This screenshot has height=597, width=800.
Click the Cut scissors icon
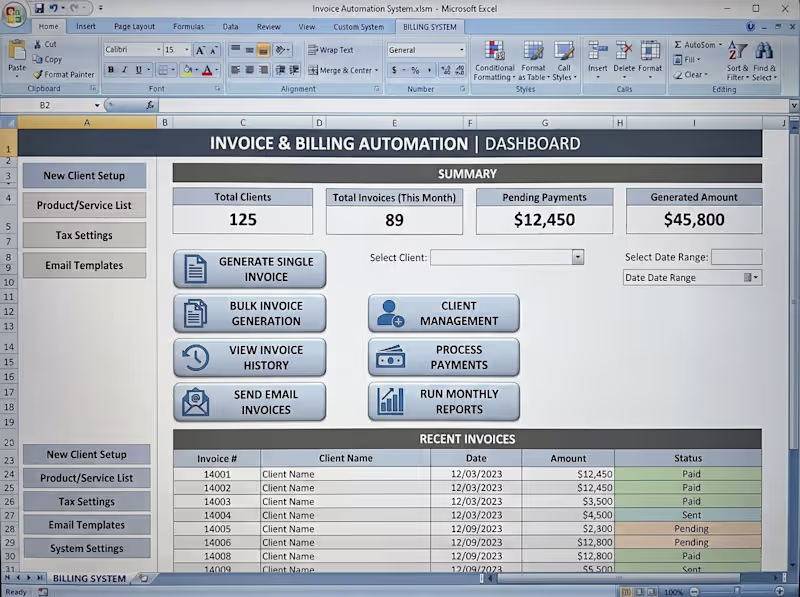(x=37, y=44)
